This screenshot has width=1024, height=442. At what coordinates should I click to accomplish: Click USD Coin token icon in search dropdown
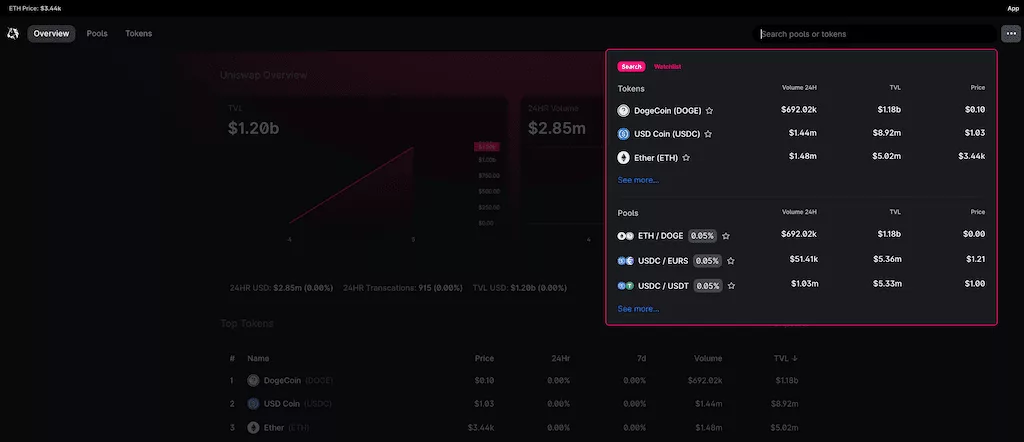pos(623,134)
